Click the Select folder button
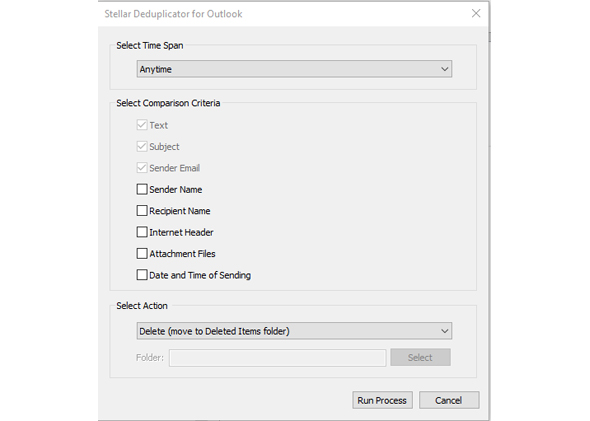 [x=420, y=357]
